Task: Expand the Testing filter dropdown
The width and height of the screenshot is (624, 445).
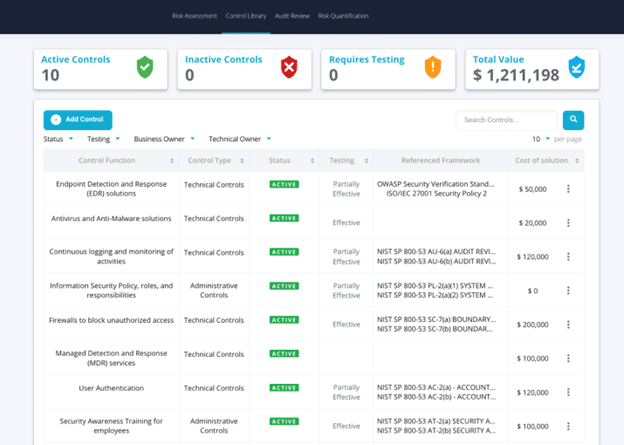Action: 102,139
